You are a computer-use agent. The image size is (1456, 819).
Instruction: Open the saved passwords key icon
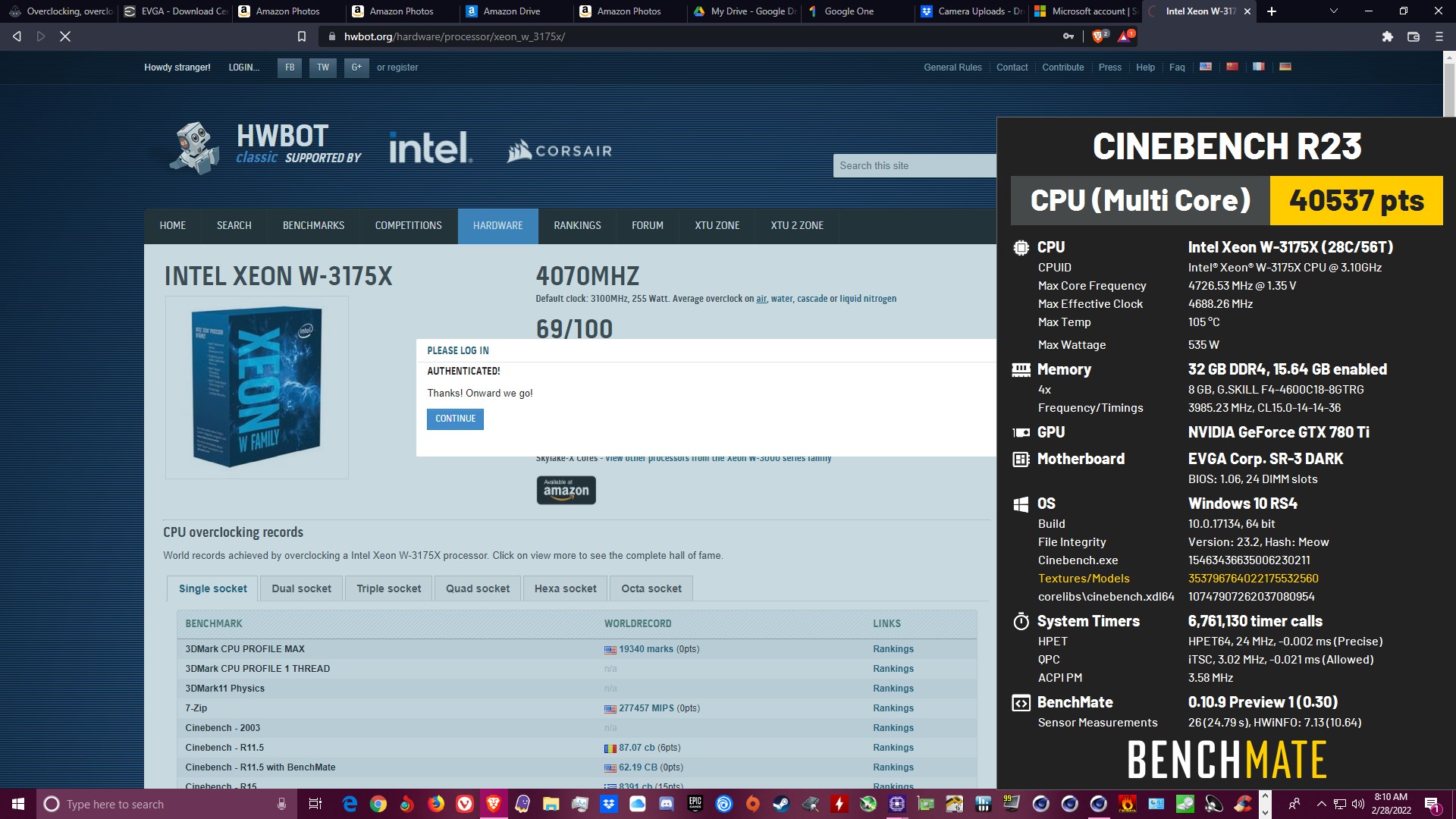point(1068,36)
